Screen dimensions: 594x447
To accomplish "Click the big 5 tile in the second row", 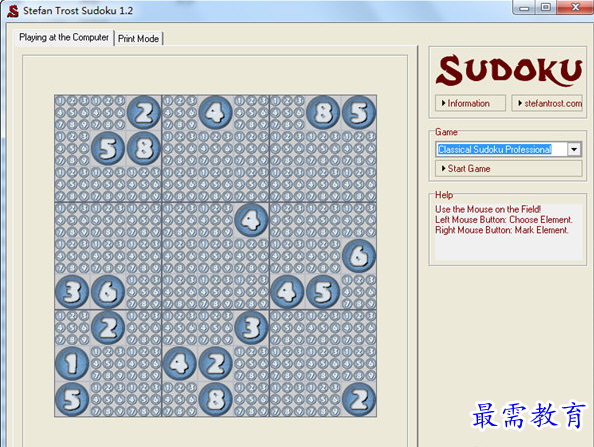I will click(x=108, y=148).
